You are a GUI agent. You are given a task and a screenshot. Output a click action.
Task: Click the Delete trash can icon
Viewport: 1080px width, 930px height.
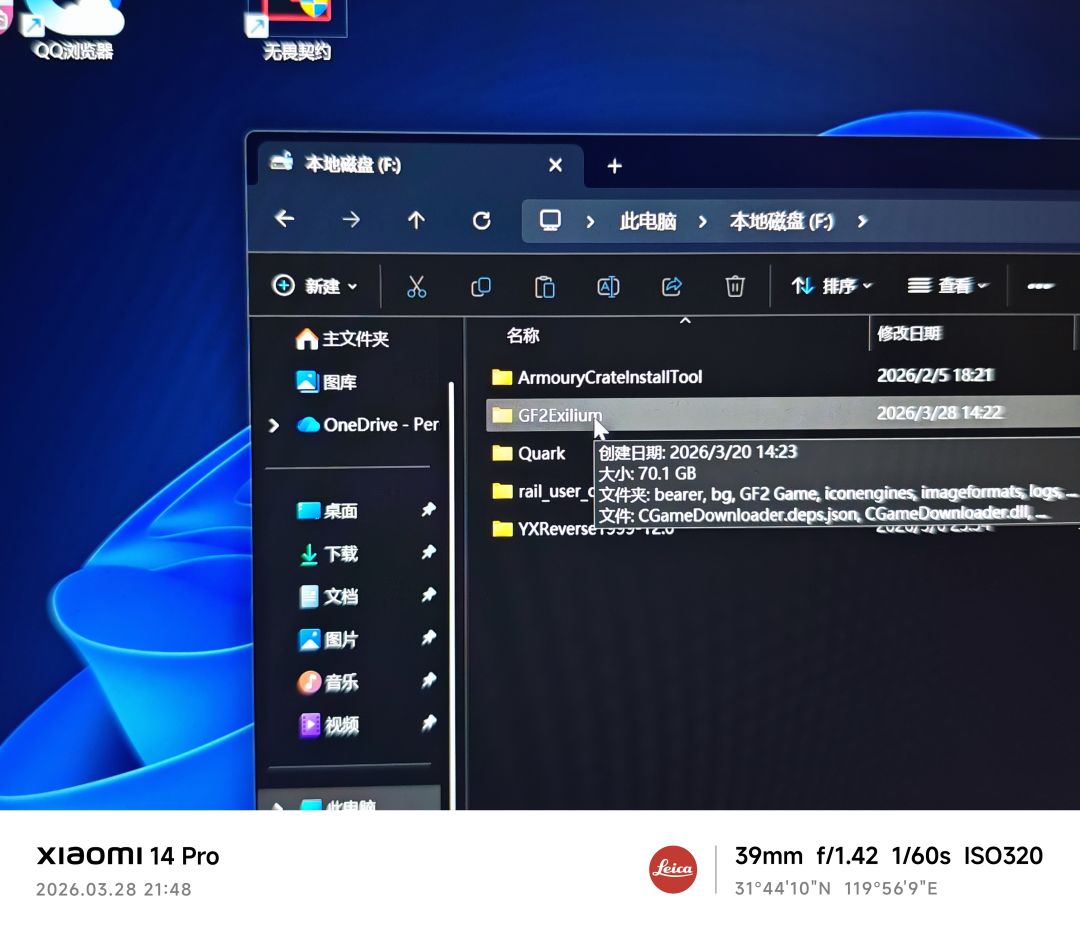735,285
